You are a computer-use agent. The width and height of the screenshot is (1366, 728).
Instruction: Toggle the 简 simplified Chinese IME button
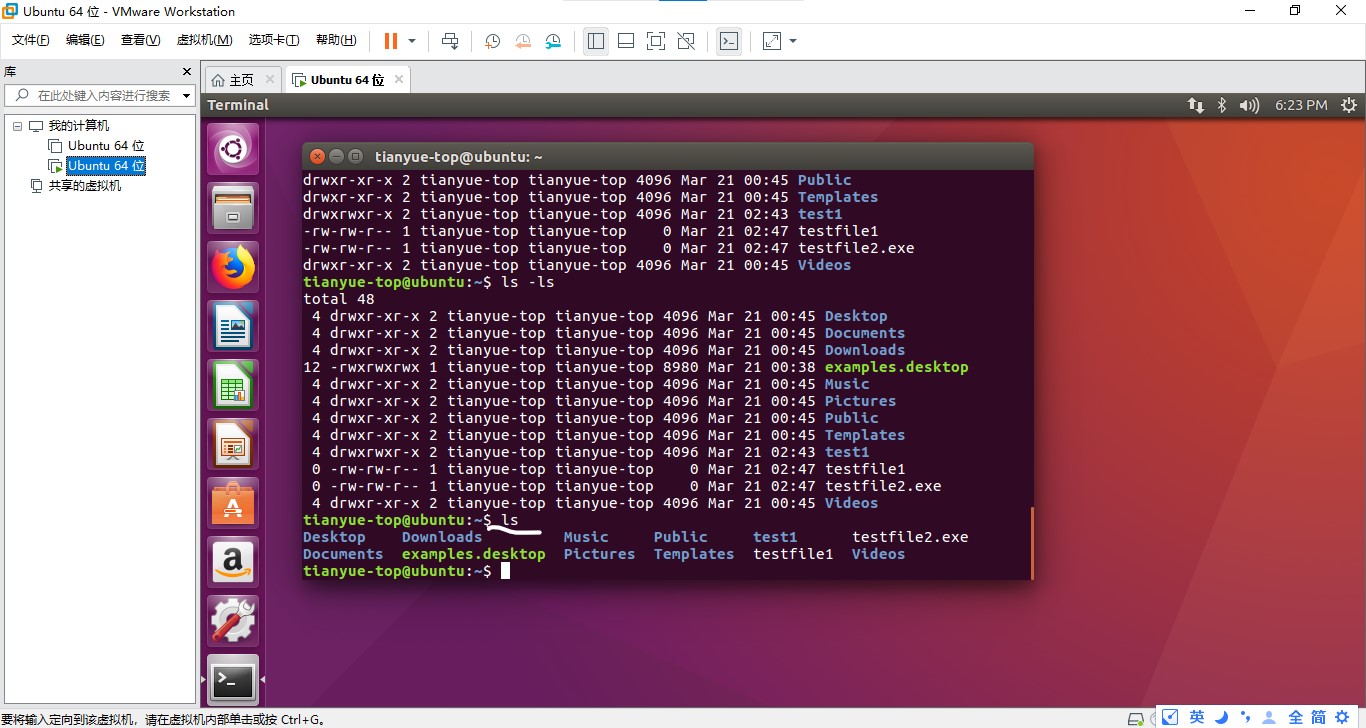(1318, 717)
